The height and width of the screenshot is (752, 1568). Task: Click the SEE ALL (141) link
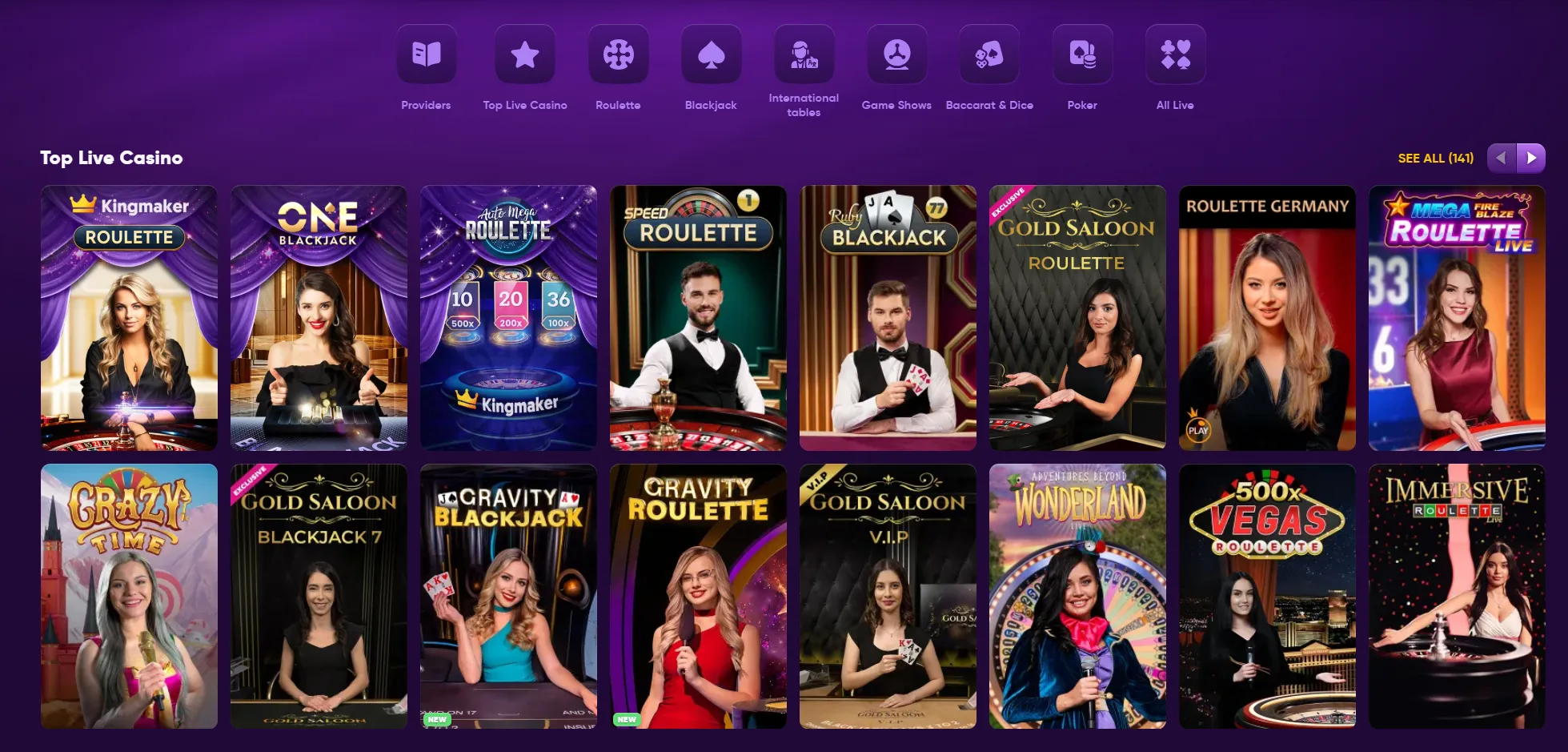1435,159
